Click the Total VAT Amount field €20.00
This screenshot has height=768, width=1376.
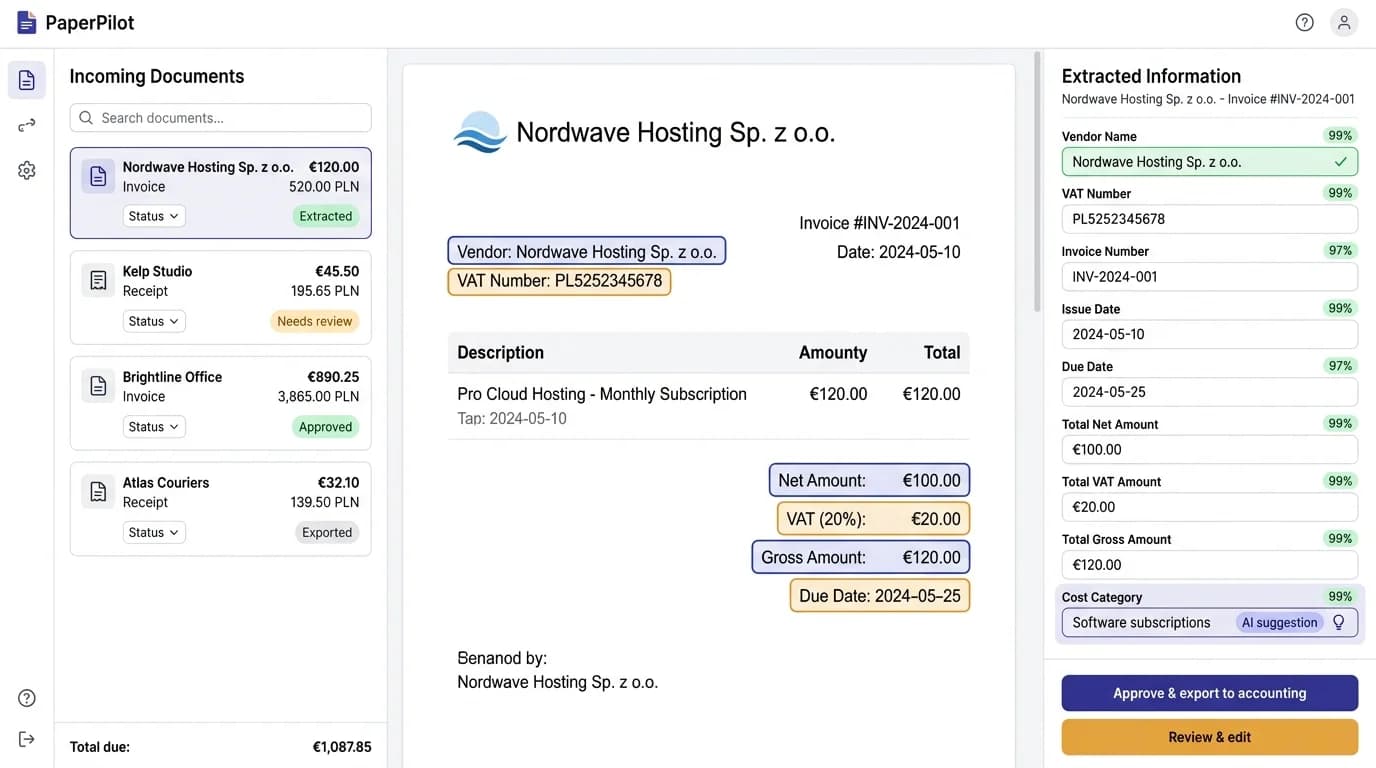[1209, 507]
